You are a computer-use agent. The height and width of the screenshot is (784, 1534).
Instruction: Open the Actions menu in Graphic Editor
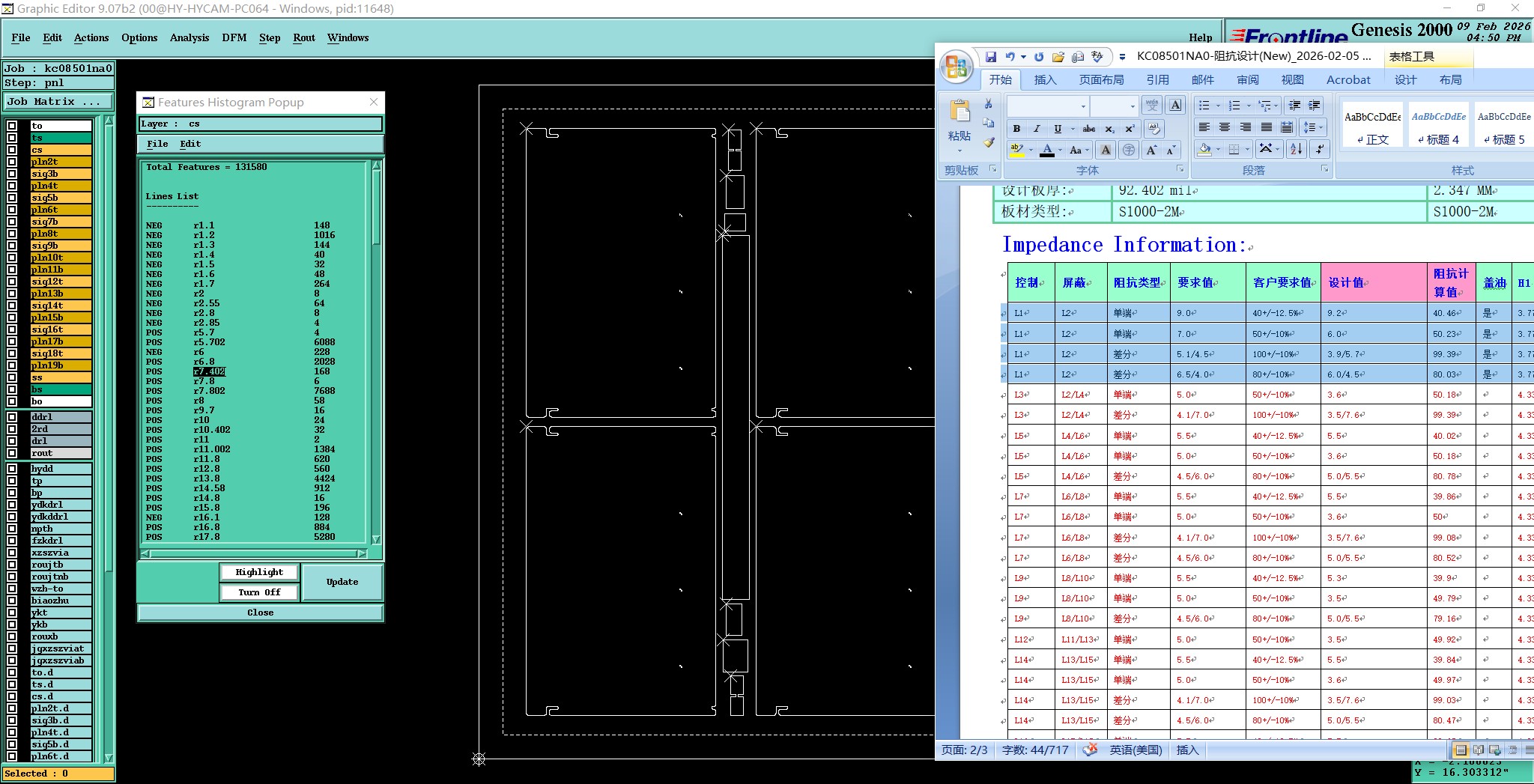(91, 37)
